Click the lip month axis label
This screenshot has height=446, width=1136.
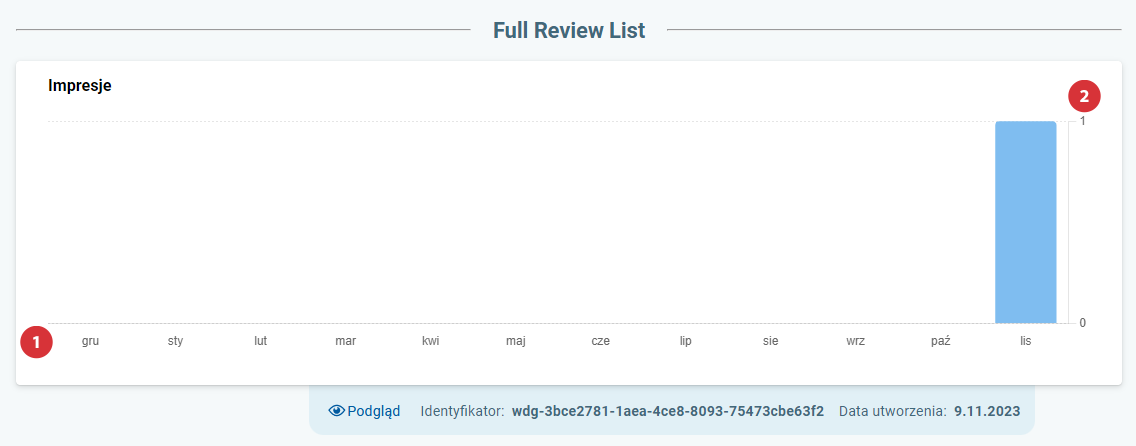pyautogui.click(x=685, y=341)
